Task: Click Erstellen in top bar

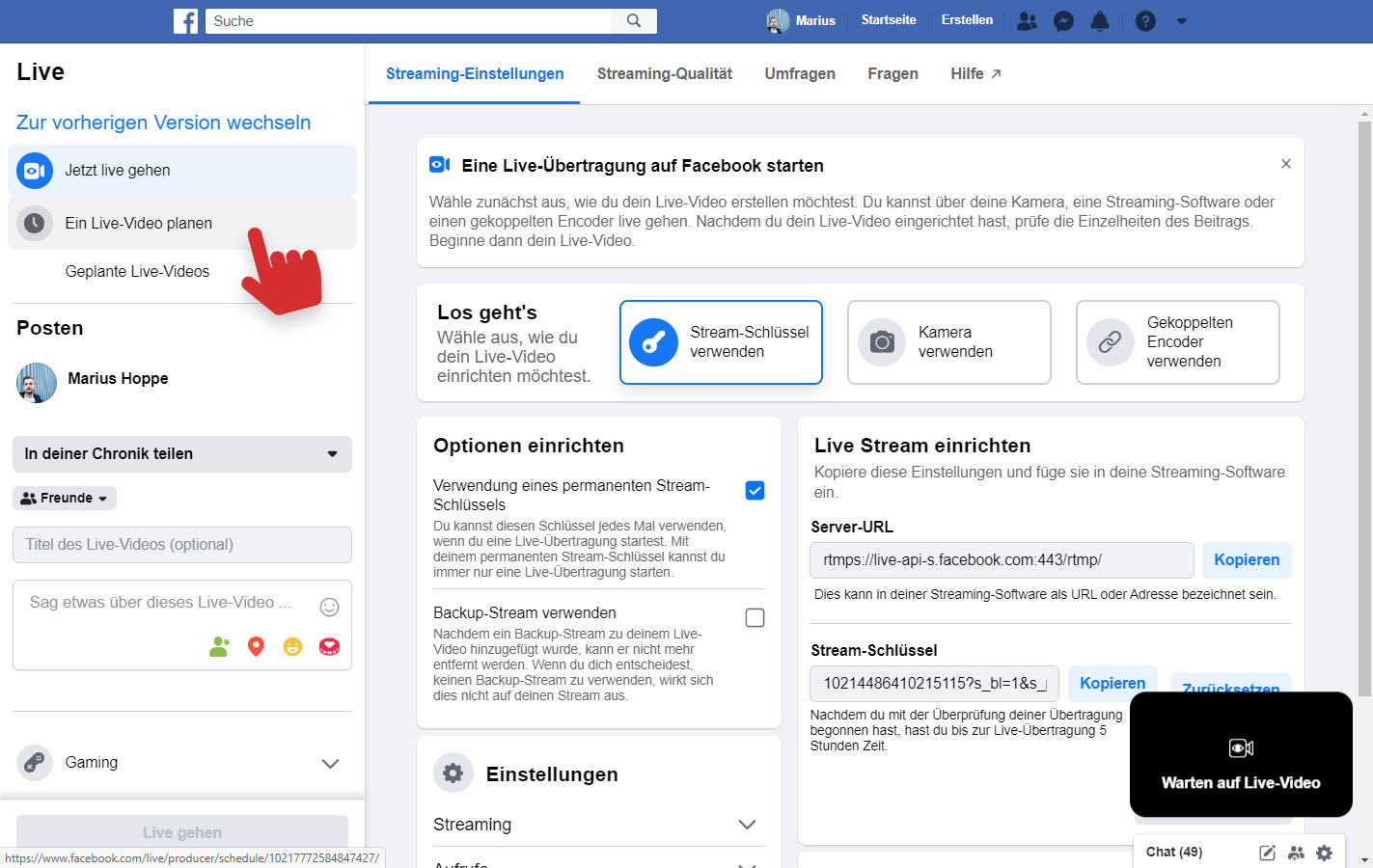Action: [x=967, y=20]
